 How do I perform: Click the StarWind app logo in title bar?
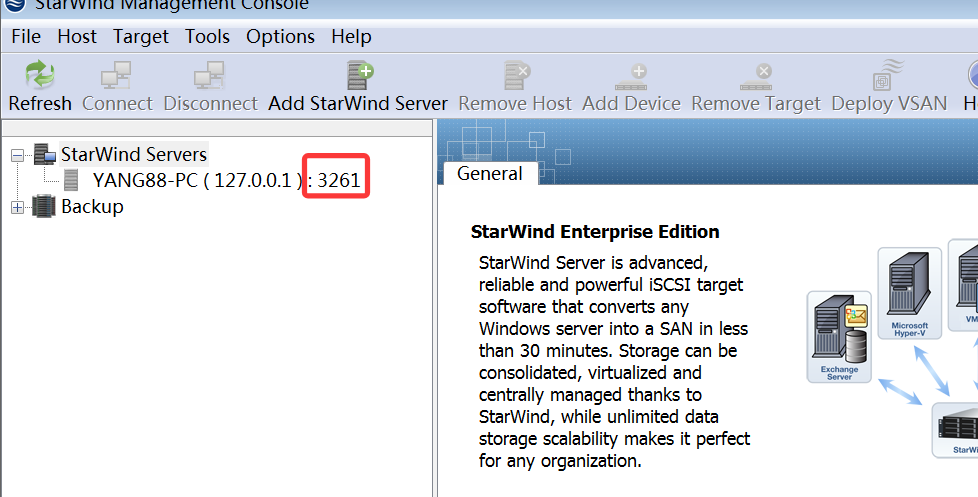tap(15, 4)
